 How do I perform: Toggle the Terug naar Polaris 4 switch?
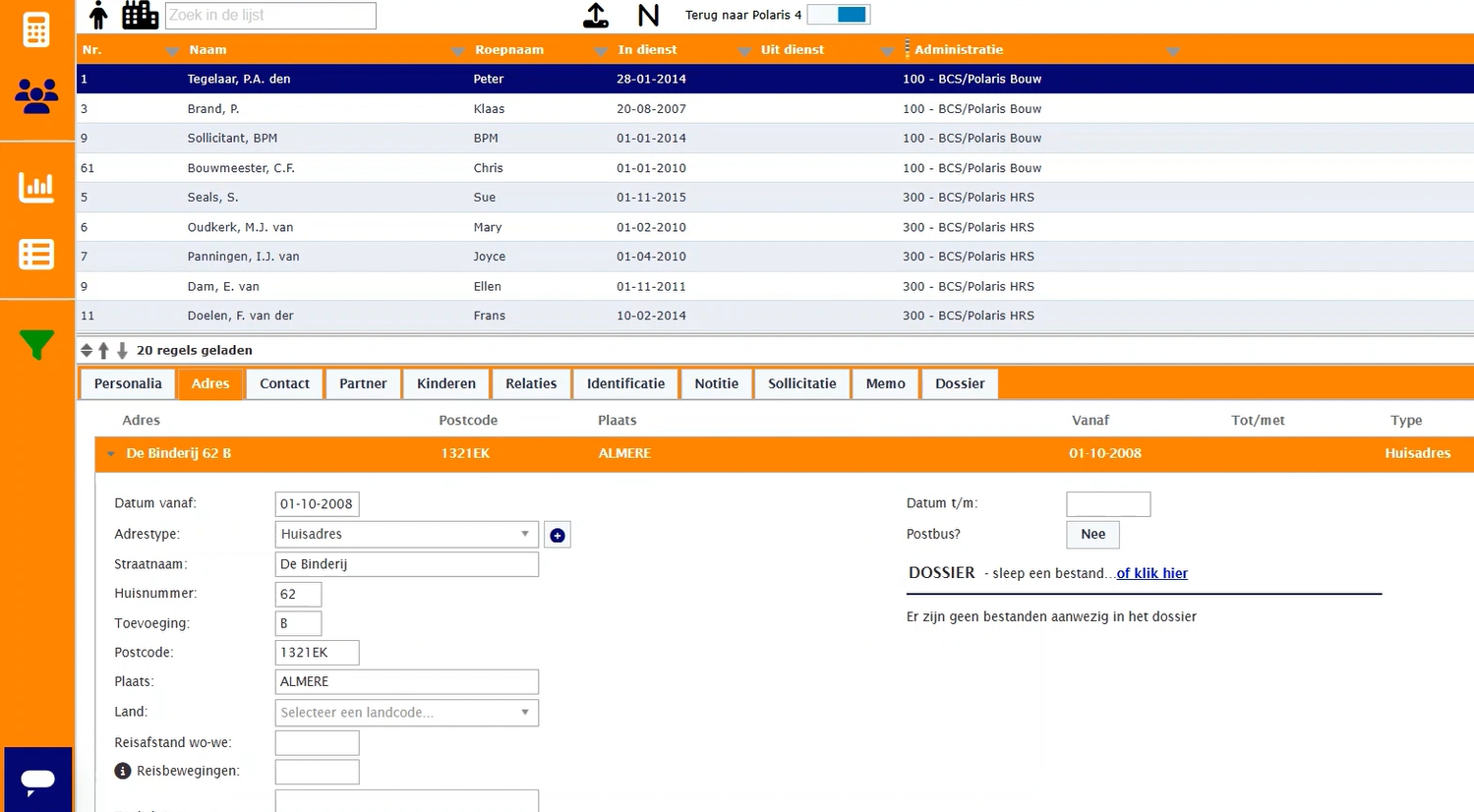click(839, 15)
